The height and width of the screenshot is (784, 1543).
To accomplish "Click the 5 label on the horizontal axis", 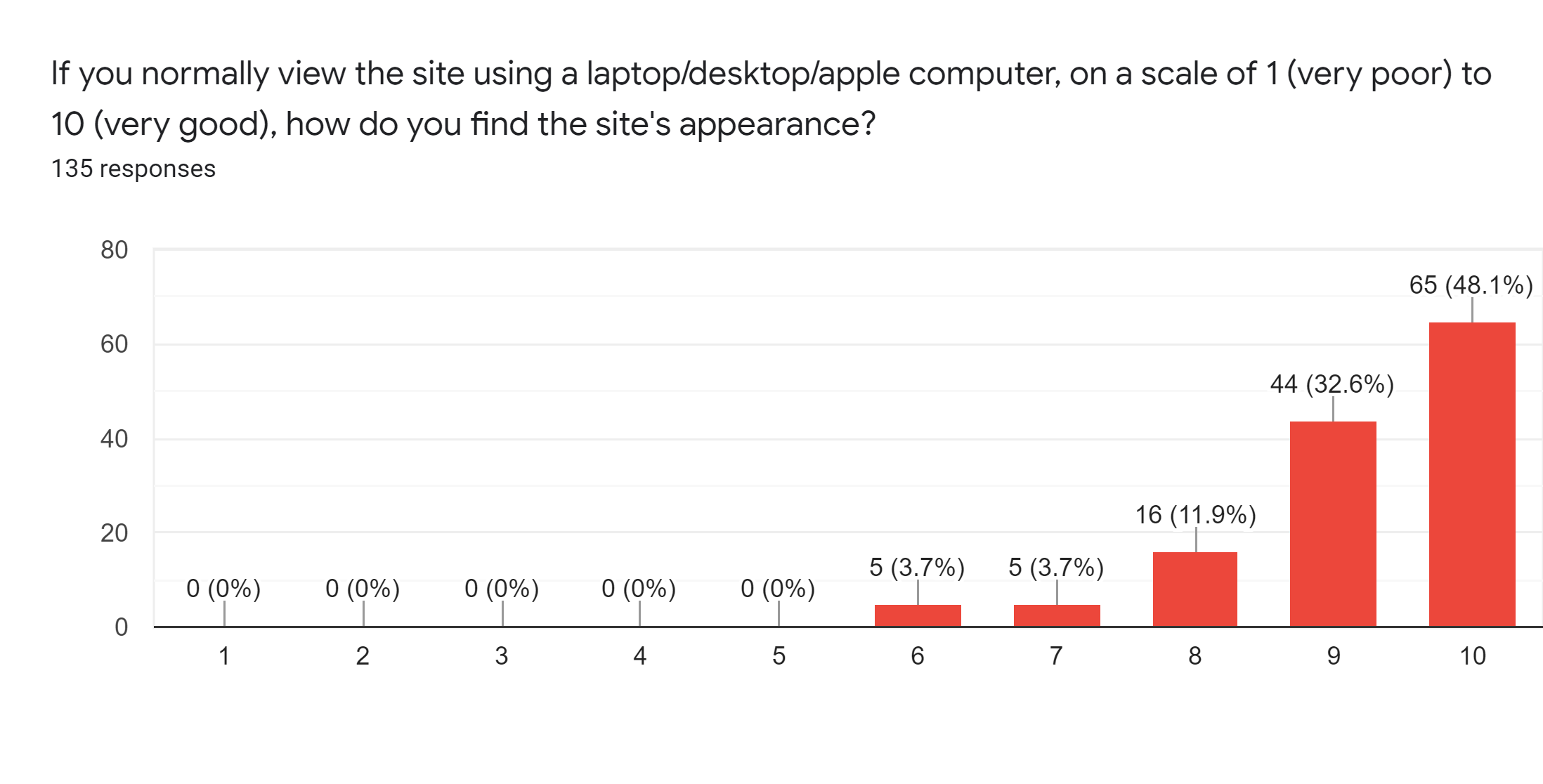I will point(779,656).
